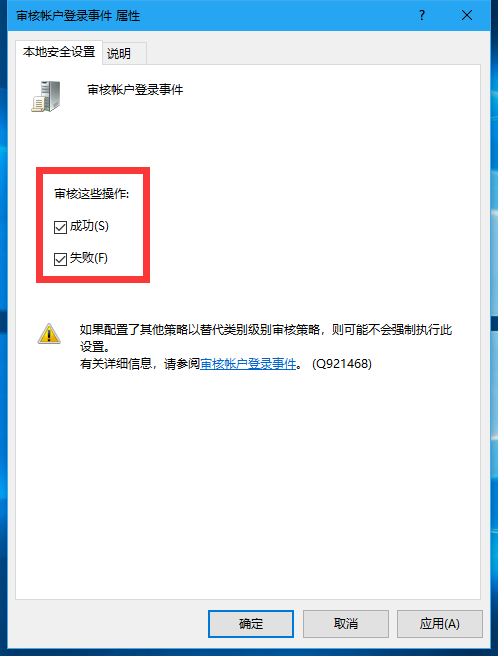Open the 审核帐户登录事件 hyperlink
The width and height of the screenshot is (498, 656).
tap(248, 364)
